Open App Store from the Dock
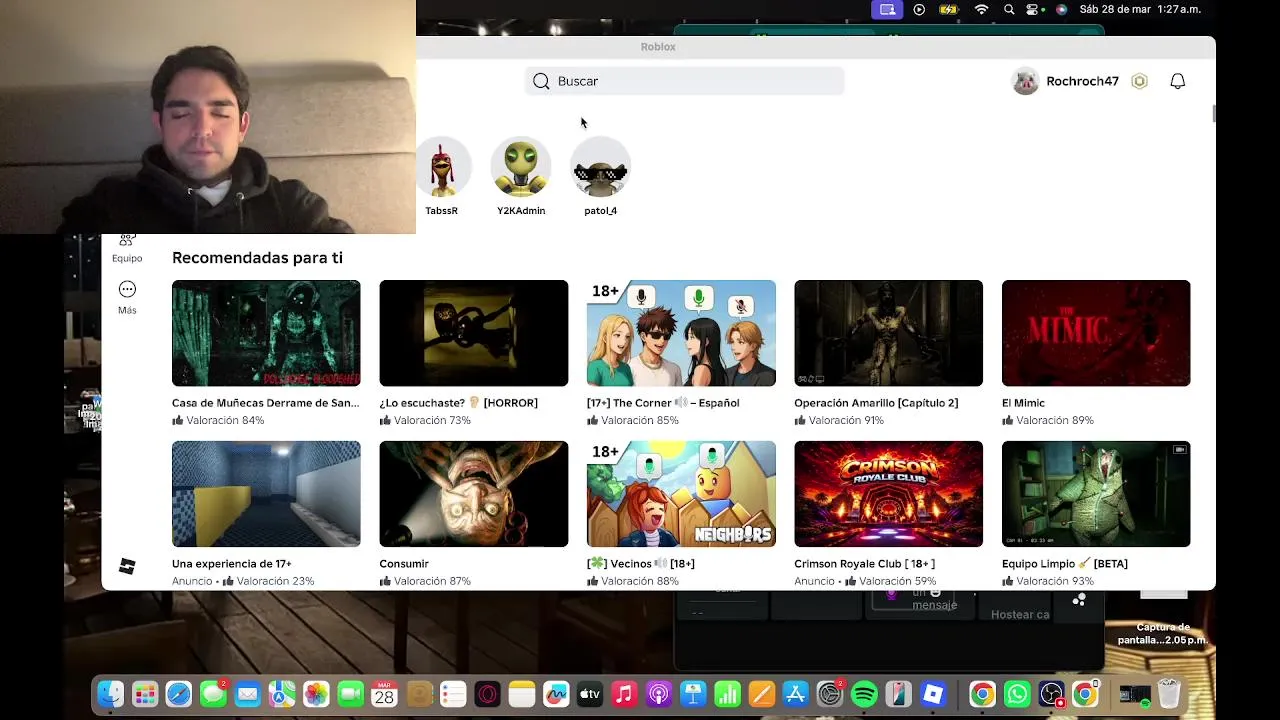Image resolution: width=1280 pixels, height=720 pixels. click(x=795, y=694)
